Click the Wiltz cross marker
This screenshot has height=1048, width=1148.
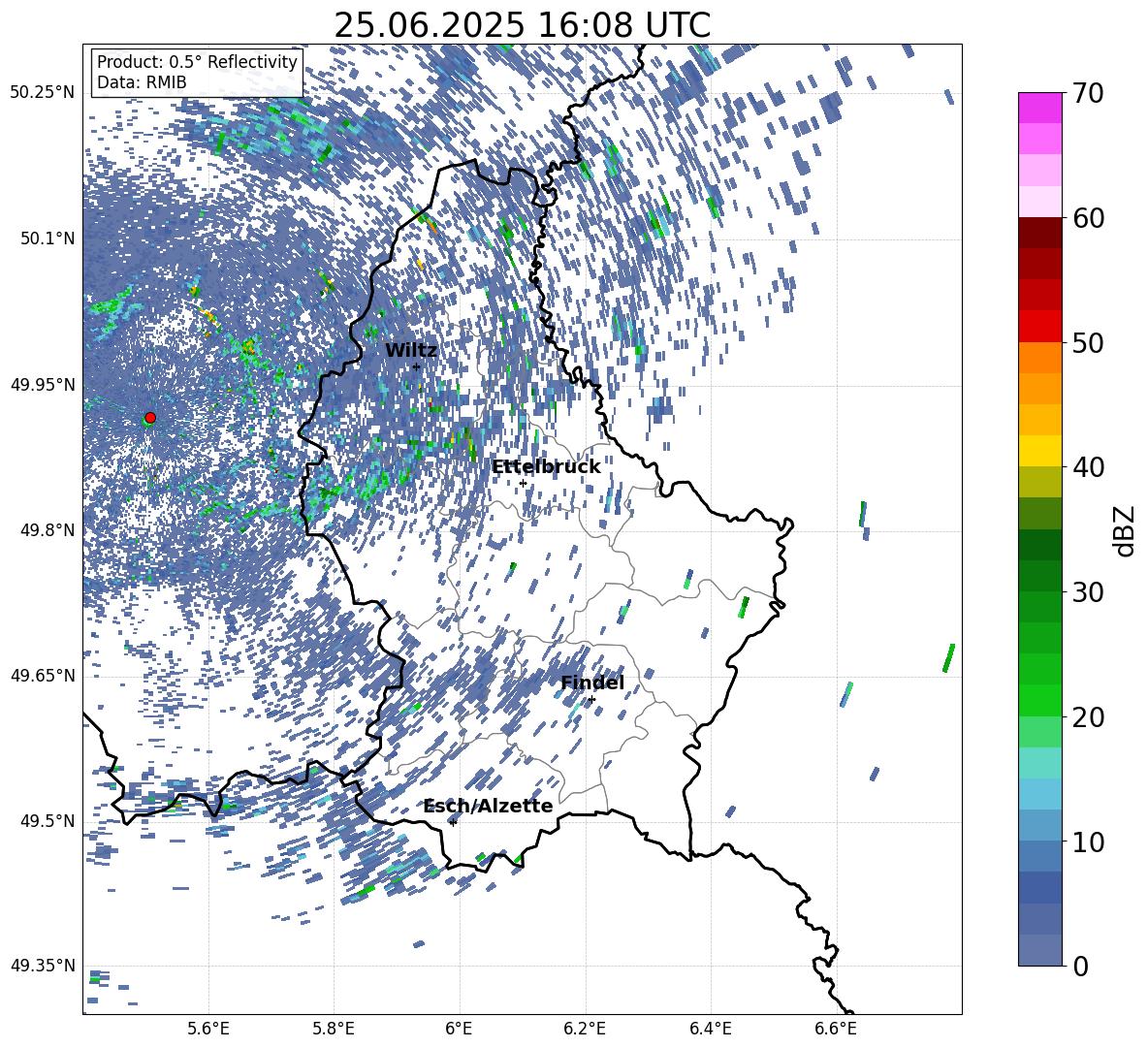point(417,366)
